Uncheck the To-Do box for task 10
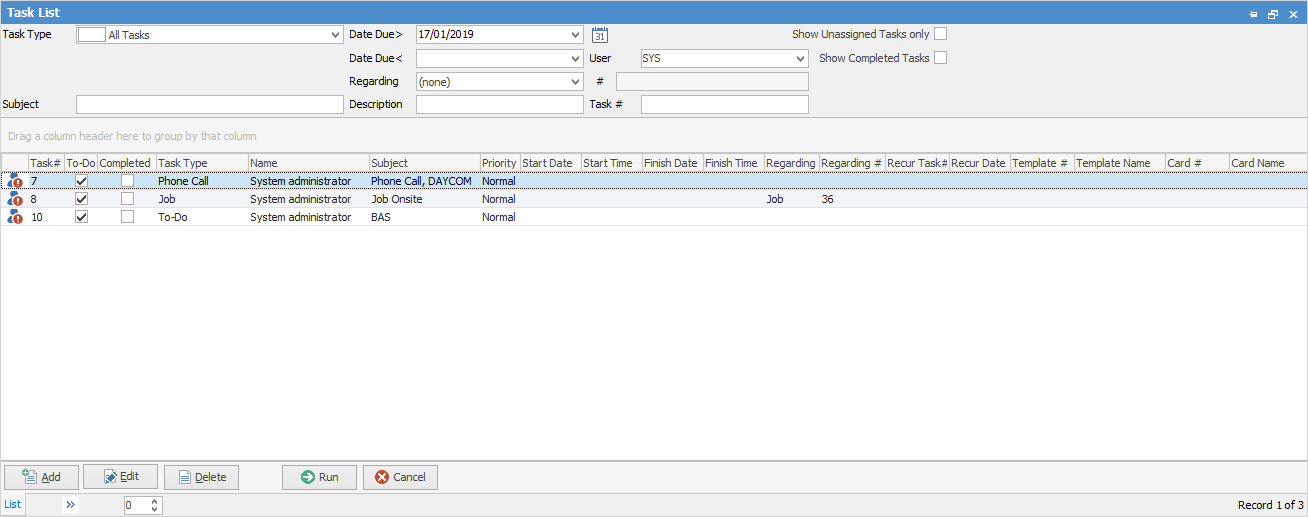 pyautogui.click(x=82, y=217)
